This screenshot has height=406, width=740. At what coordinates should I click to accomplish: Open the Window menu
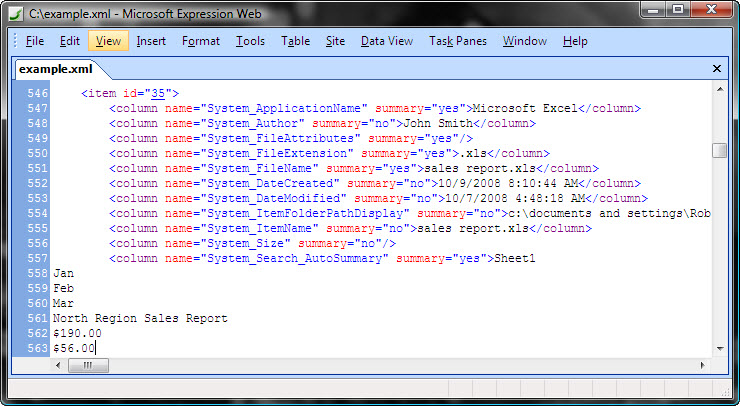(524, 41)
